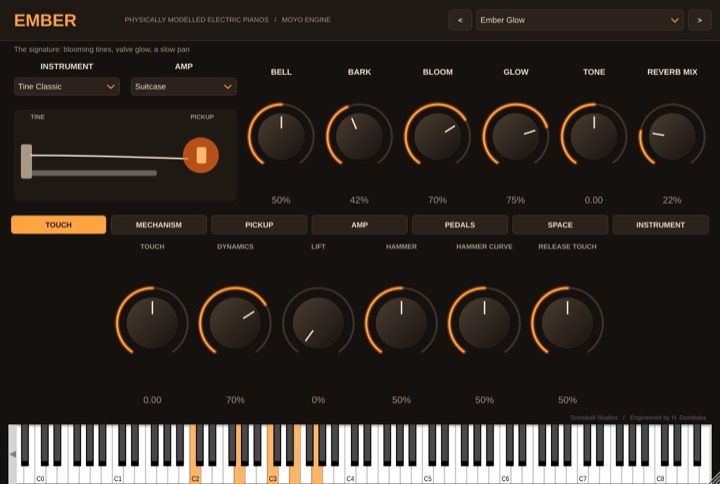
Task: Open the Suitcase amp dropdown
Action: coord(184,86)
